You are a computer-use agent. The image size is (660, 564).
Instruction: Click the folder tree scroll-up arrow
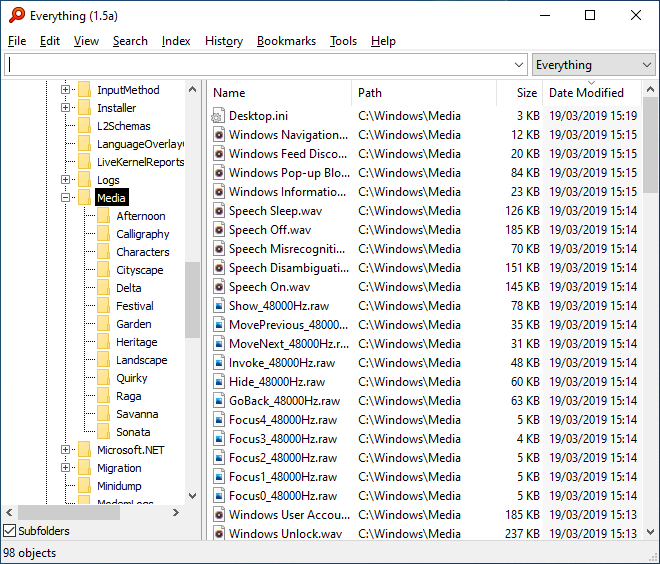(x=192, y=89)
